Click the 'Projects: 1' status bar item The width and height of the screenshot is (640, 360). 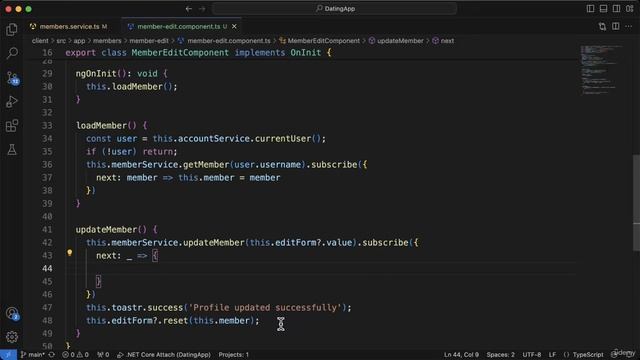coord(233,355)
